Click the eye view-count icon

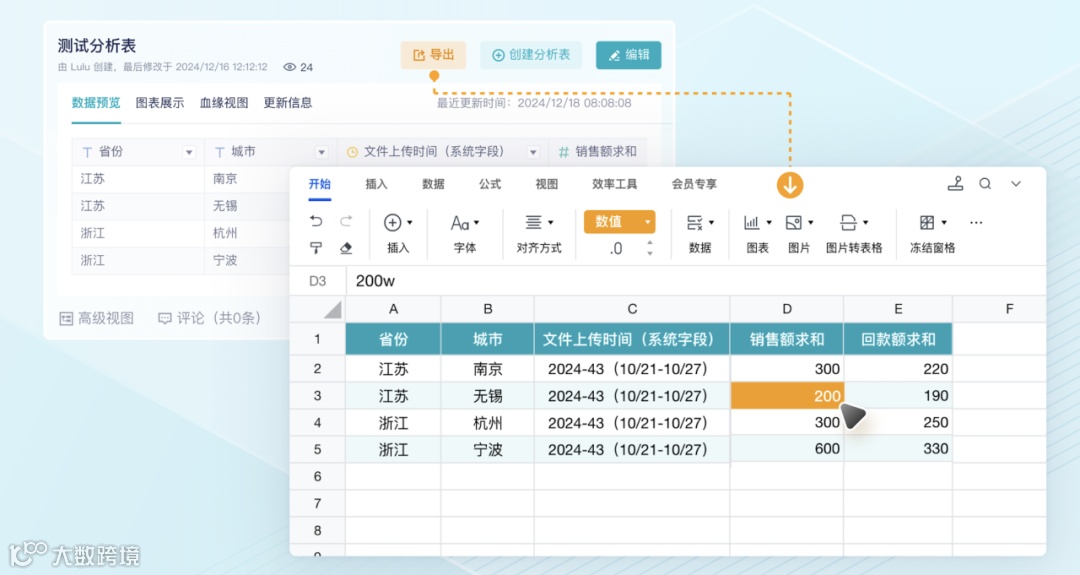click(x=290, y=67)
